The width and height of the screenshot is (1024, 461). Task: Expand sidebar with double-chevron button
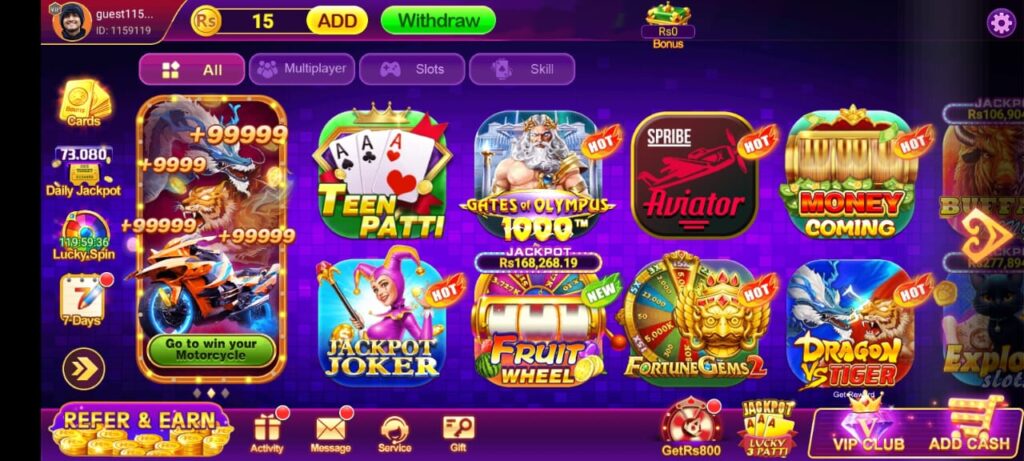(84, 369)
